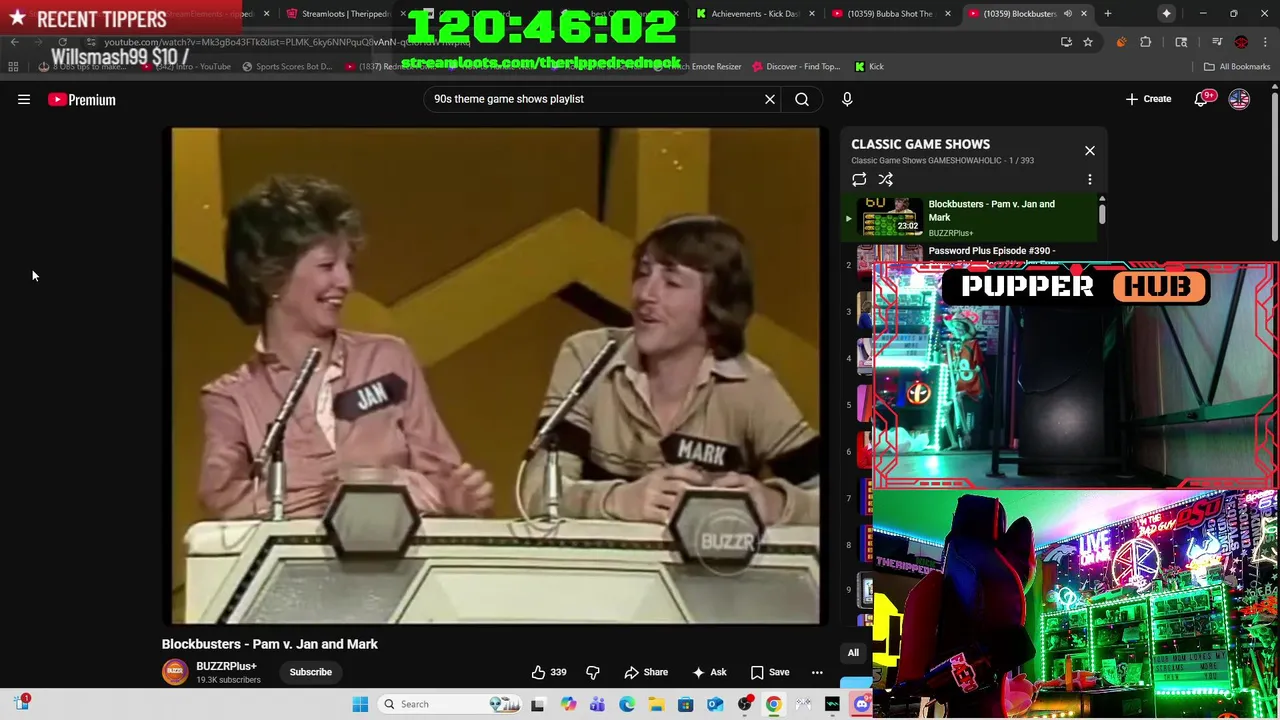Open the YouTube notifications bell
The image size is (1280, 720).
click(x=1201, y=99)
